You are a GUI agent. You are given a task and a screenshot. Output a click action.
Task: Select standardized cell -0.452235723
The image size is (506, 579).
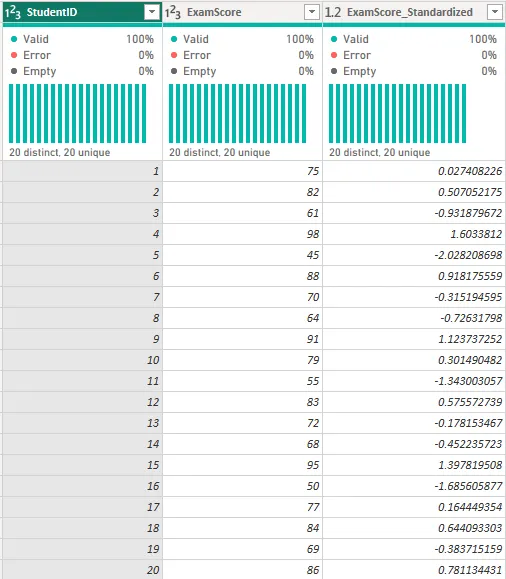(414, 444)
